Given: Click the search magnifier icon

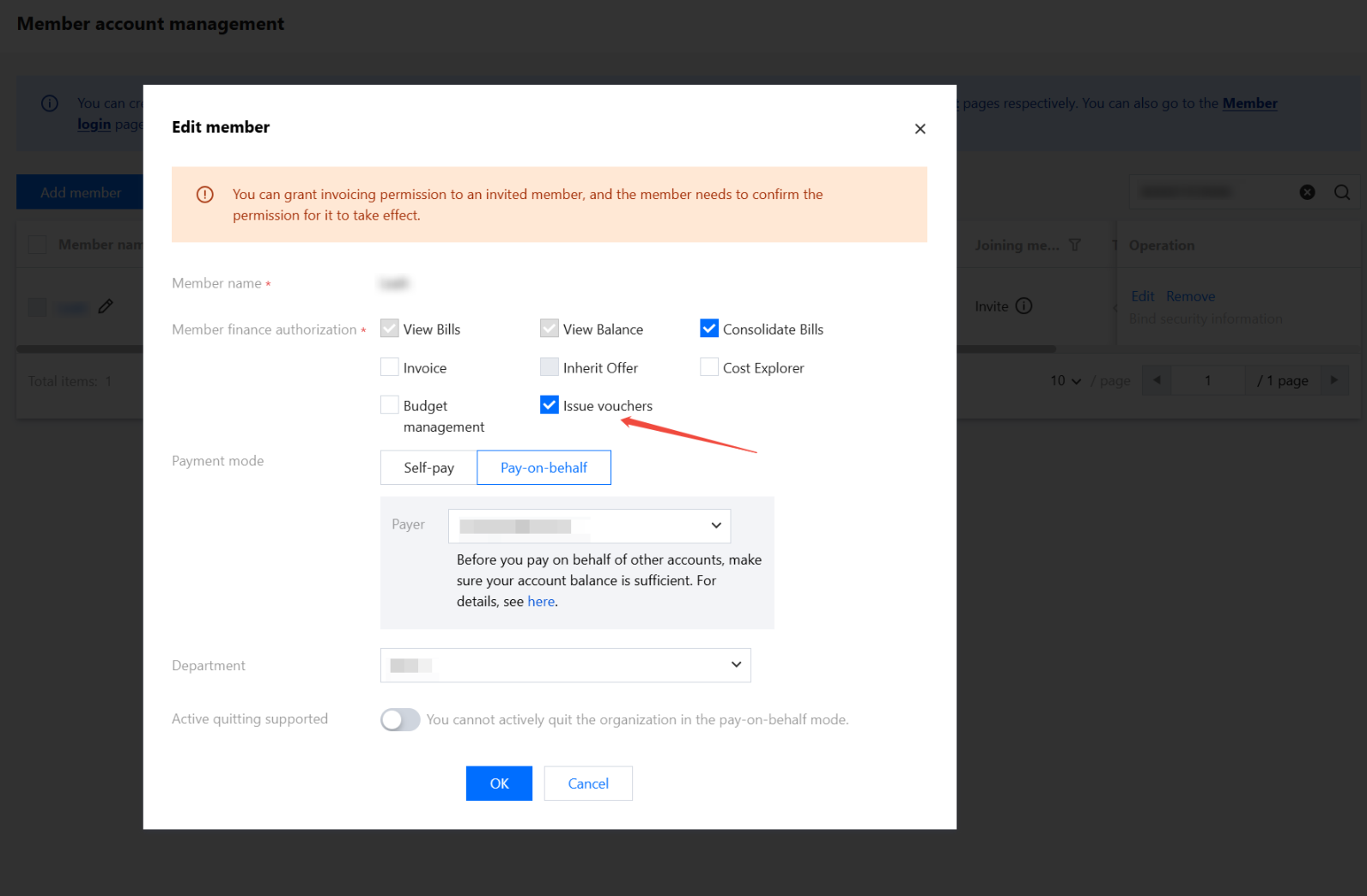Looking at the screenshot, I should 1341,192.
